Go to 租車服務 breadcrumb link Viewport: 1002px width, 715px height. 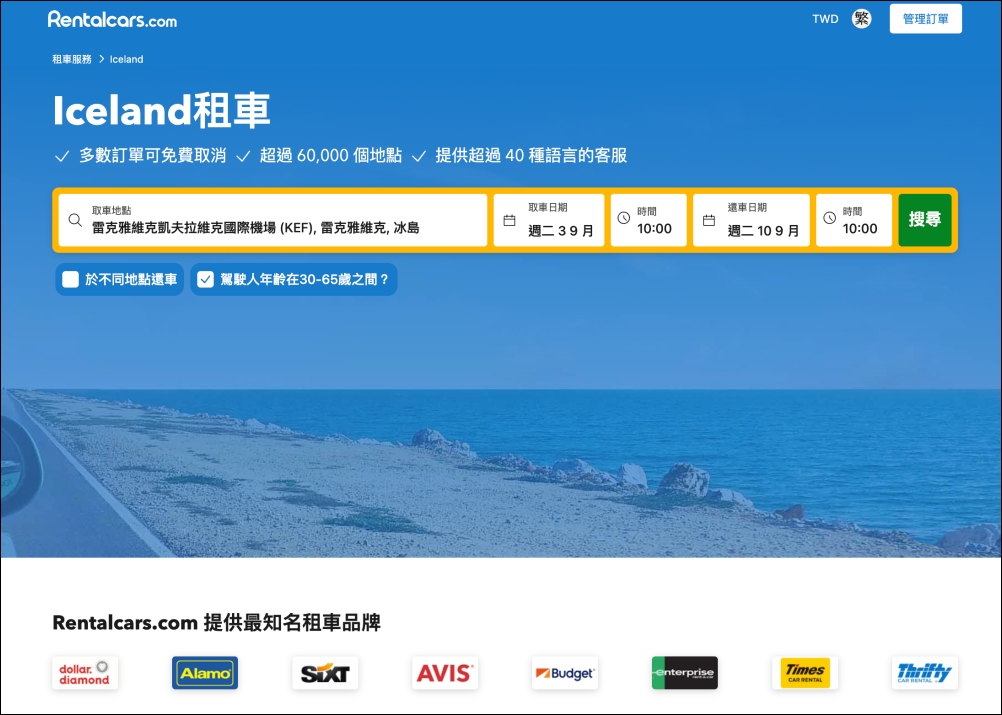click(x=72, y=59)
